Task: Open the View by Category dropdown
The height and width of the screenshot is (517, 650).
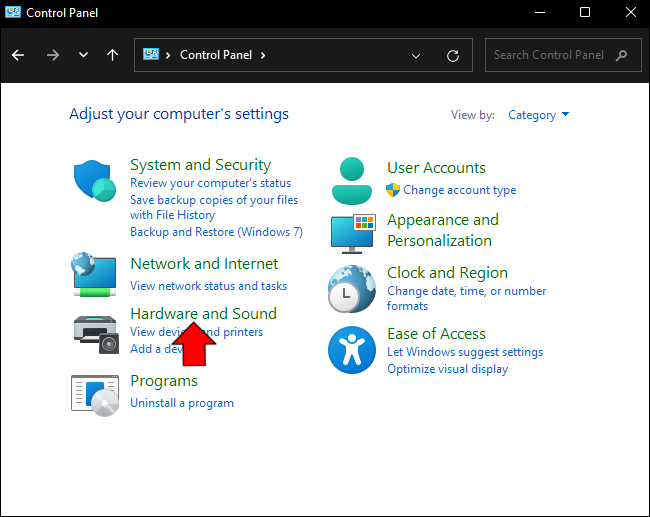Action: [x=538, y=115]
